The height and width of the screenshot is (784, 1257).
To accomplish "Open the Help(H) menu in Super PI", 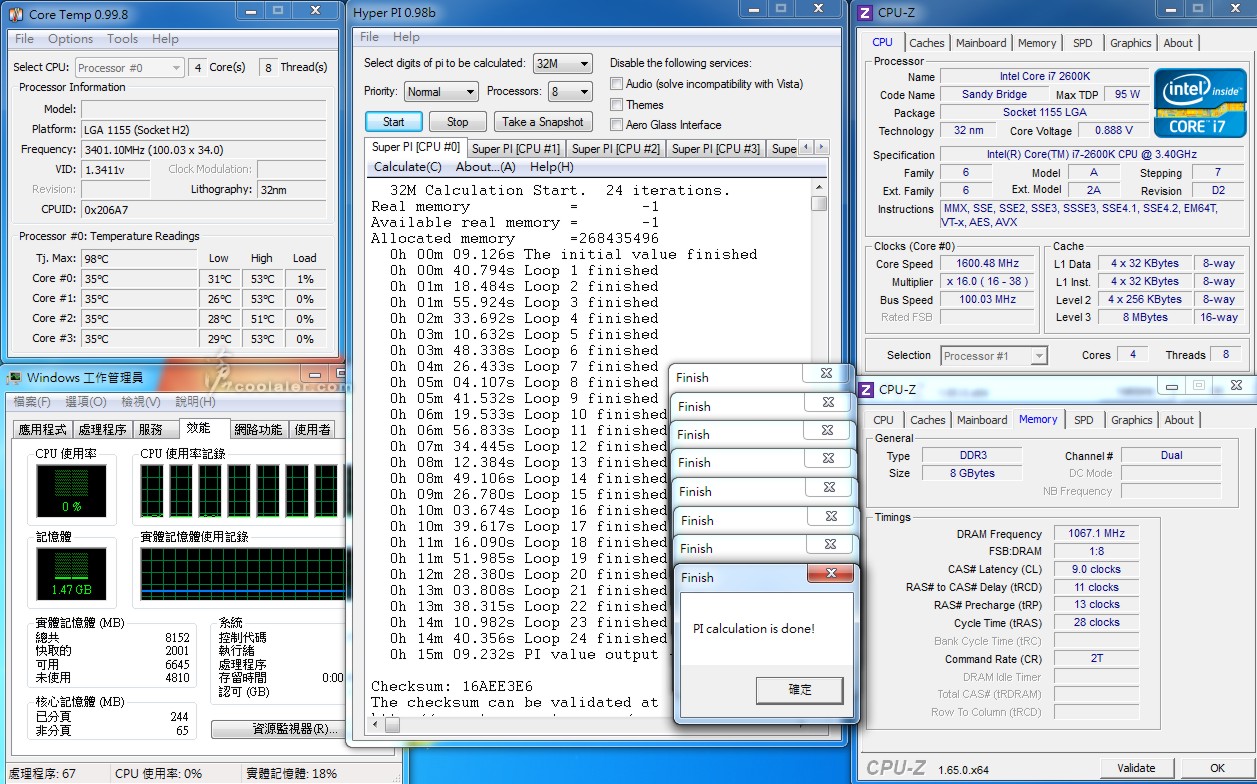I will coord(552,167).
